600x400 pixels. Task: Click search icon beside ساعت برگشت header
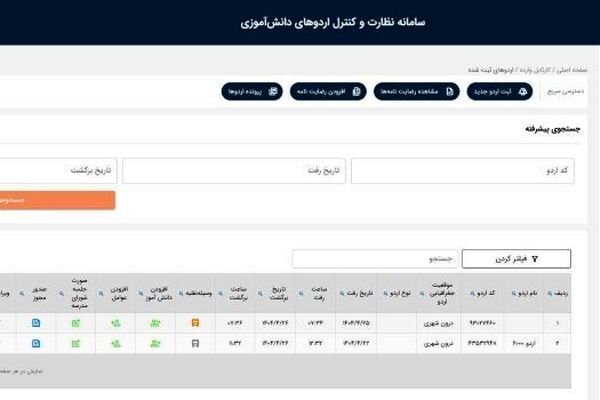[x=220, y=294]
